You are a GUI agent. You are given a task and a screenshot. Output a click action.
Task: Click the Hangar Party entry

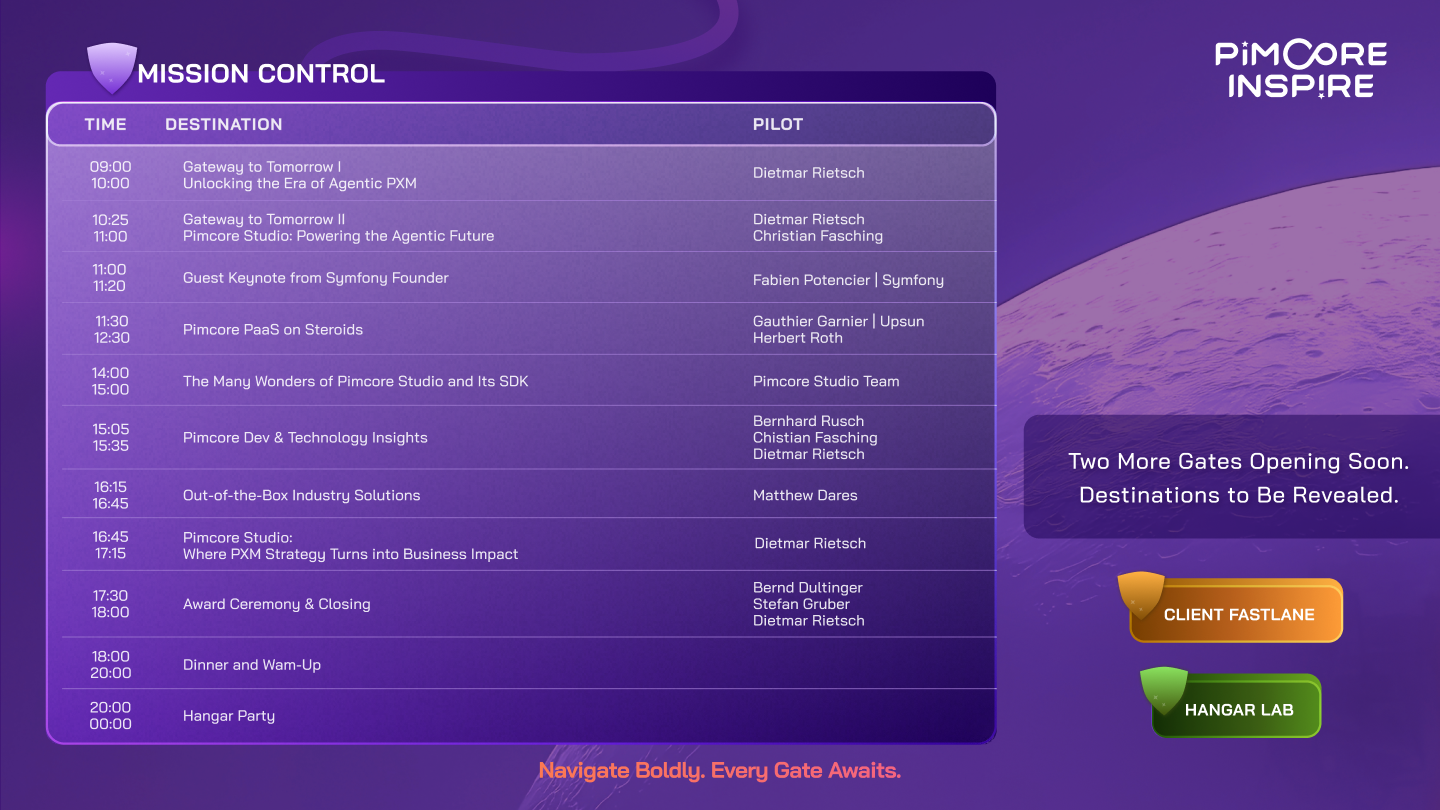pyautogui.click(x=228, y=716)
